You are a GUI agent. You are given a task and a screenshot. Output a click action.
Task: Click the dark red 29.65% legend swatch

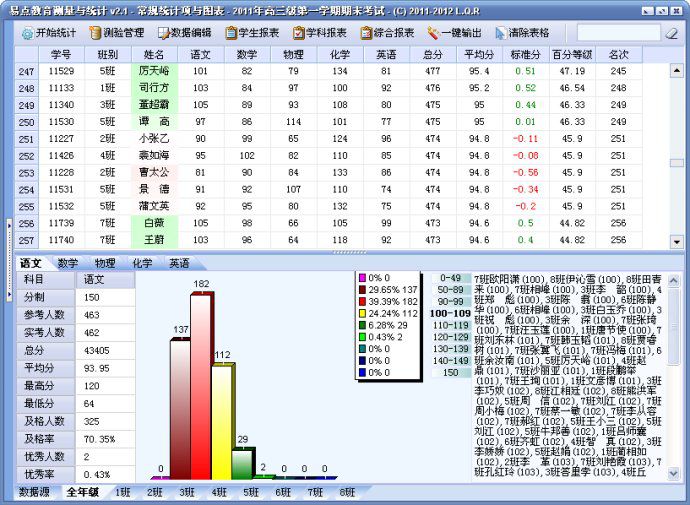[x=362, y=290]
